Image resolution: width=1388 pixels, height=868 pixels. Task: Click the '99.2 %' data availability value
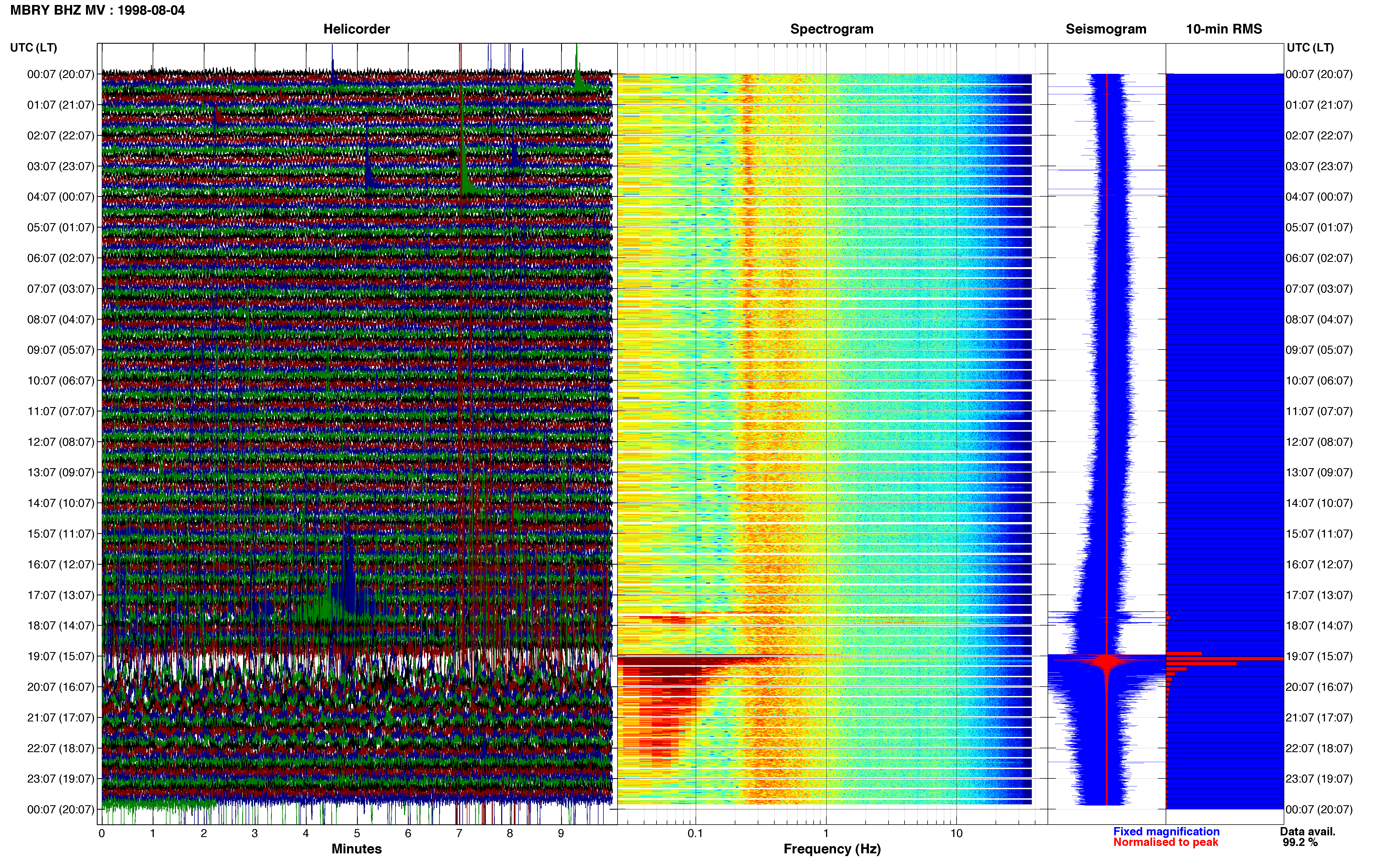[1300, 842]
